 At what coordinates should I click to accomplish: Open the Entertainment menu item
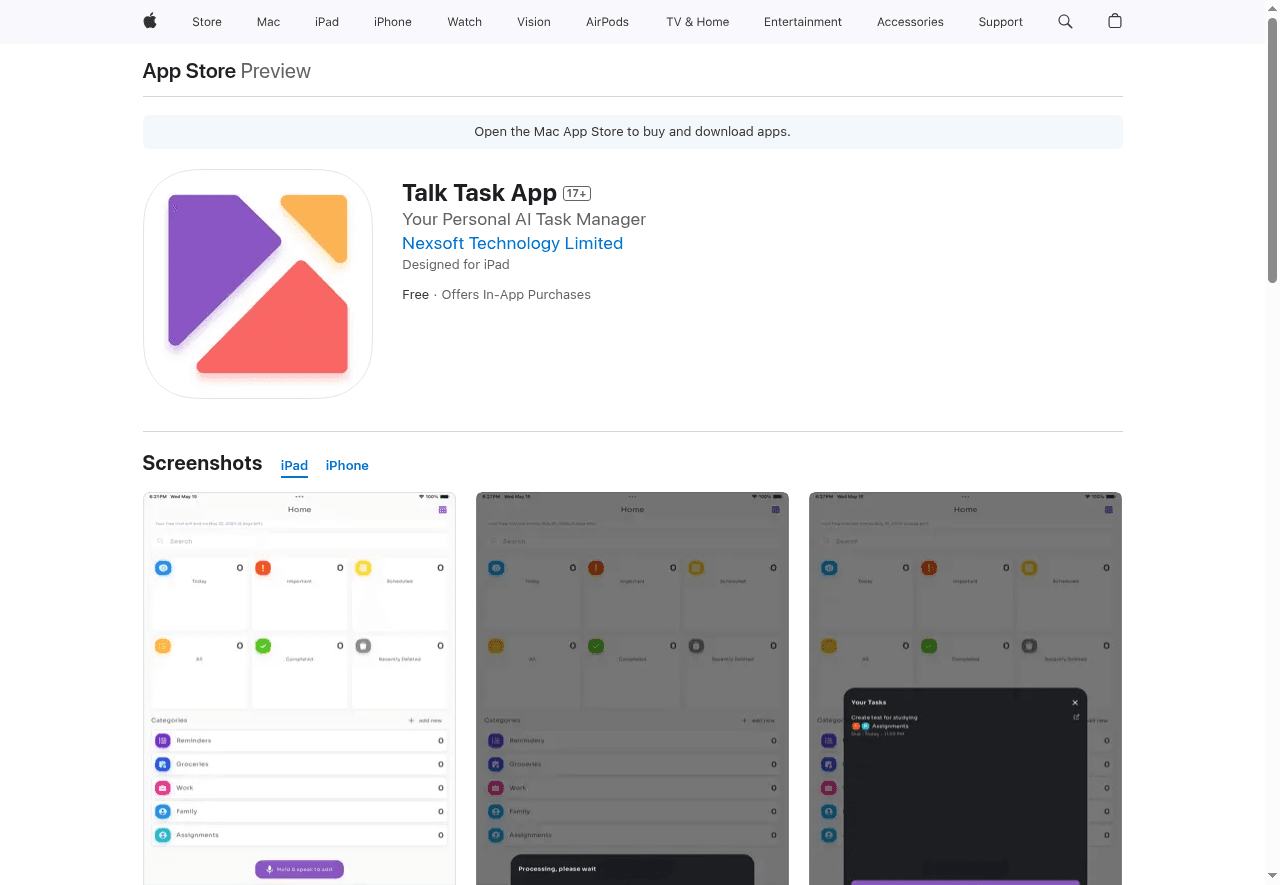[803, 22]
